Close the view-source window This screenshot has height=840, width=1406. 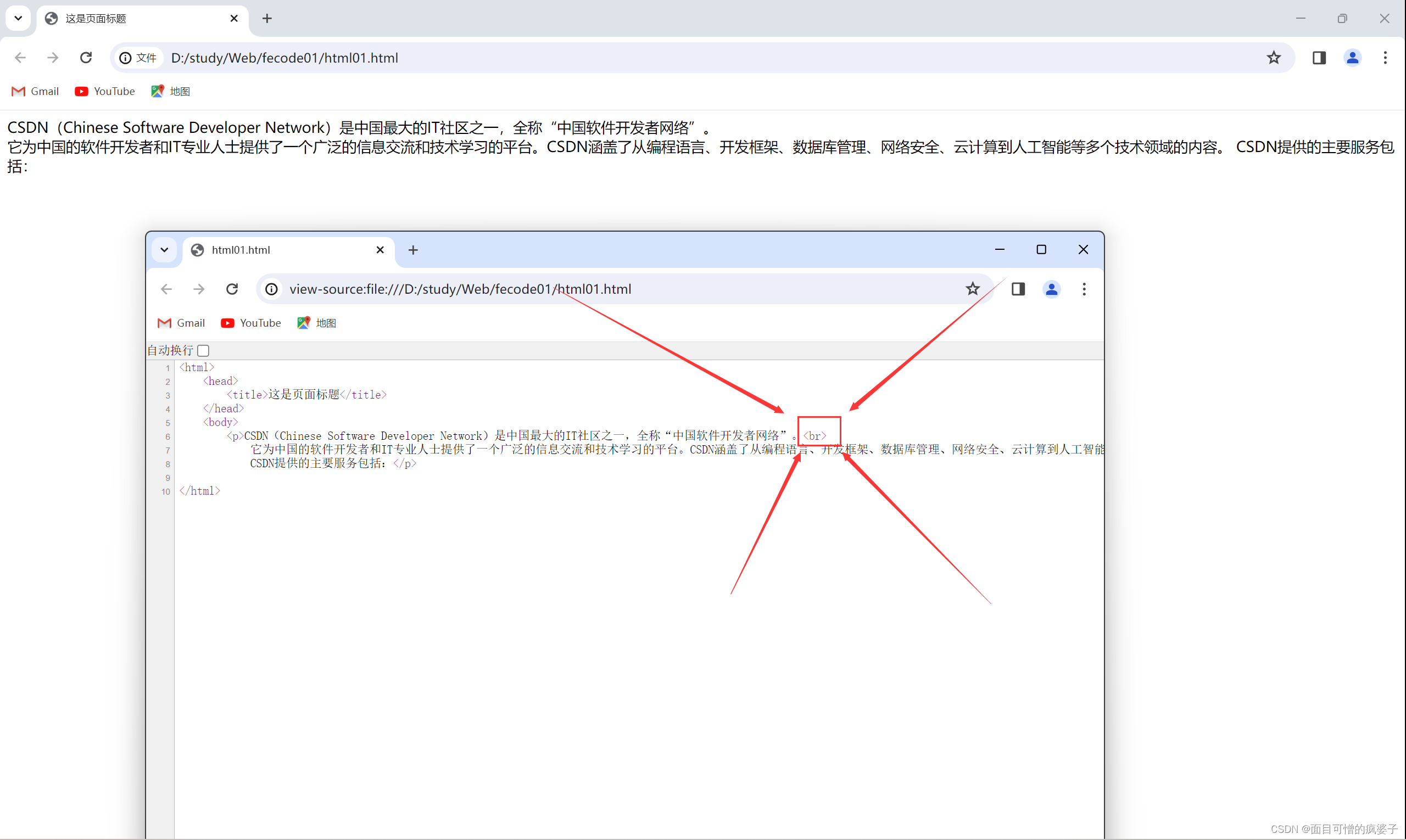(1083, 250)
